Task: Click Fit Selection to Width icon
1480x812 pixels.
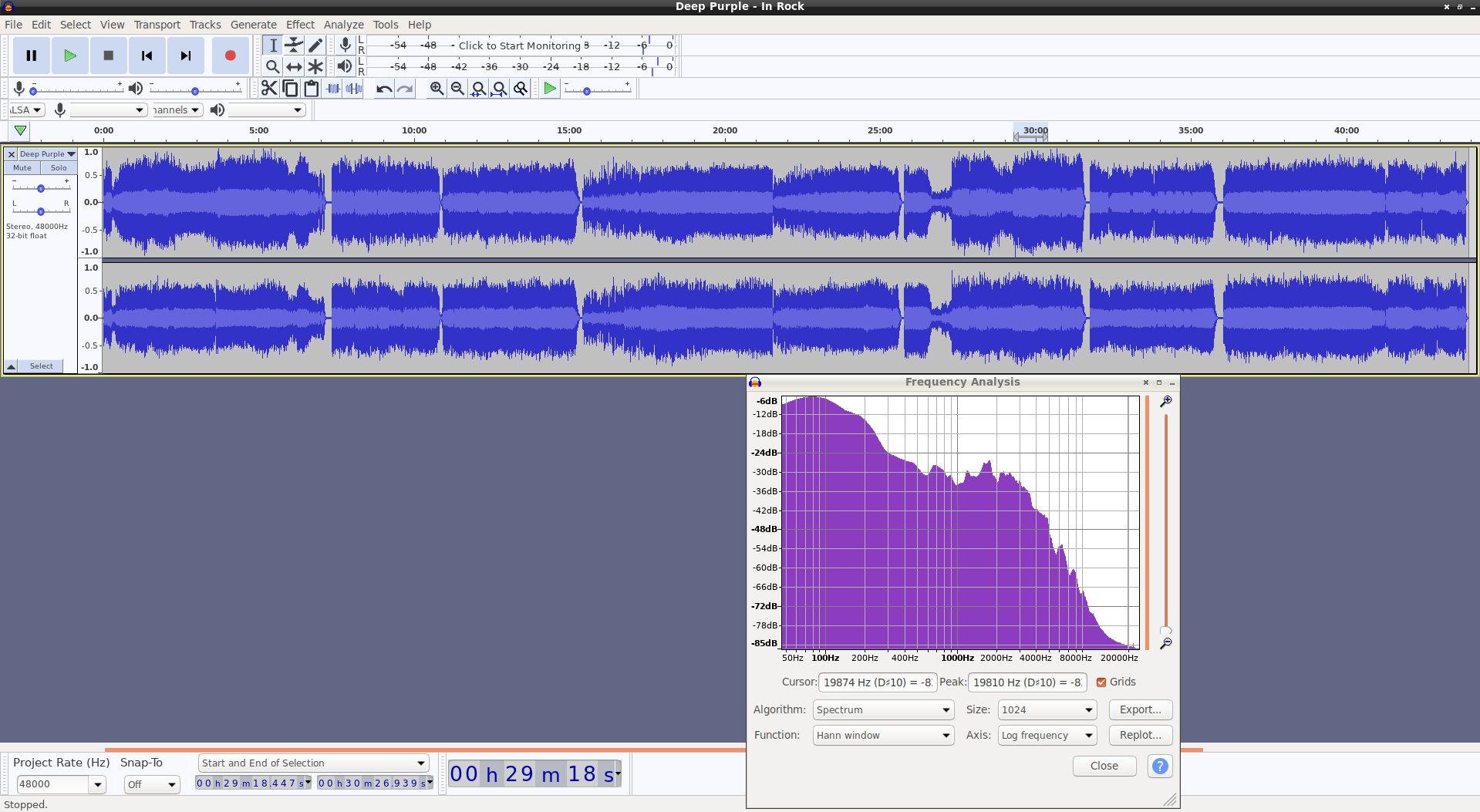Action: tap(478, 89)
